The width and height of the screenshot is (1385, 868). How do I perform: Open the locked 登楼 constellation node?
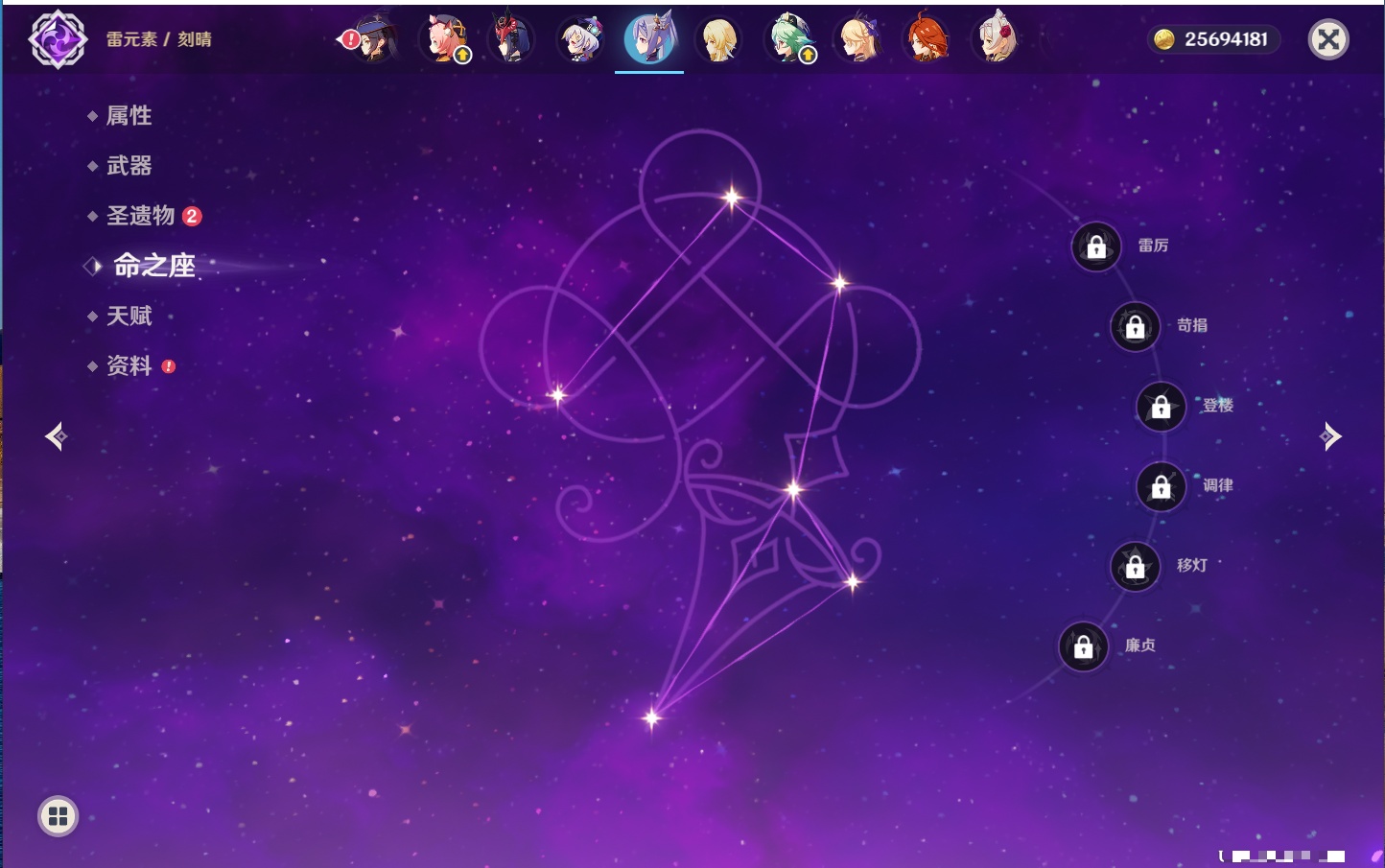[x=1161, y=407]
